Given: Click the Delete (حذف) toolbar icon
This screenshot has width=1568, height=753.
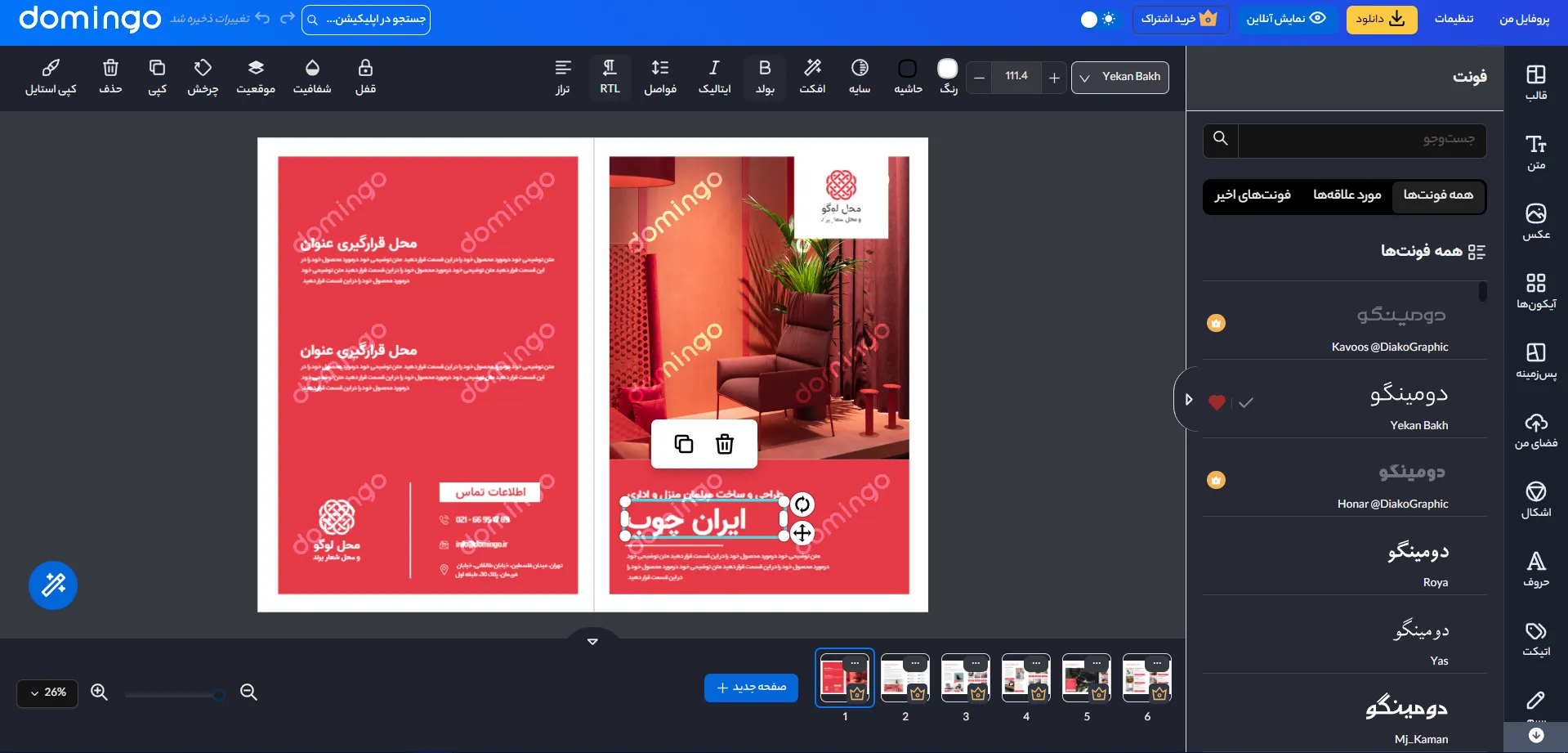Looking at the screenshot, I should click(x=110, y=77).
